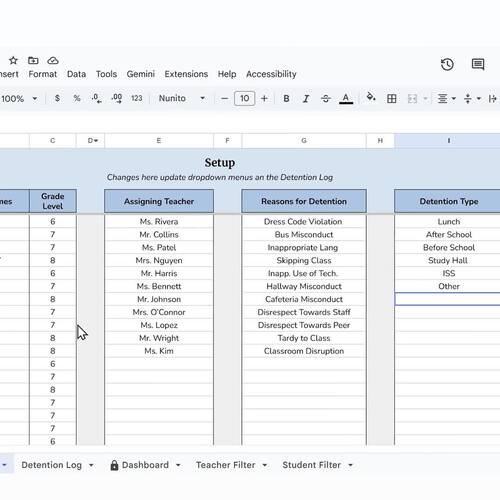
Task: Select the Skipping Class cell
Action: click(304, 260)
